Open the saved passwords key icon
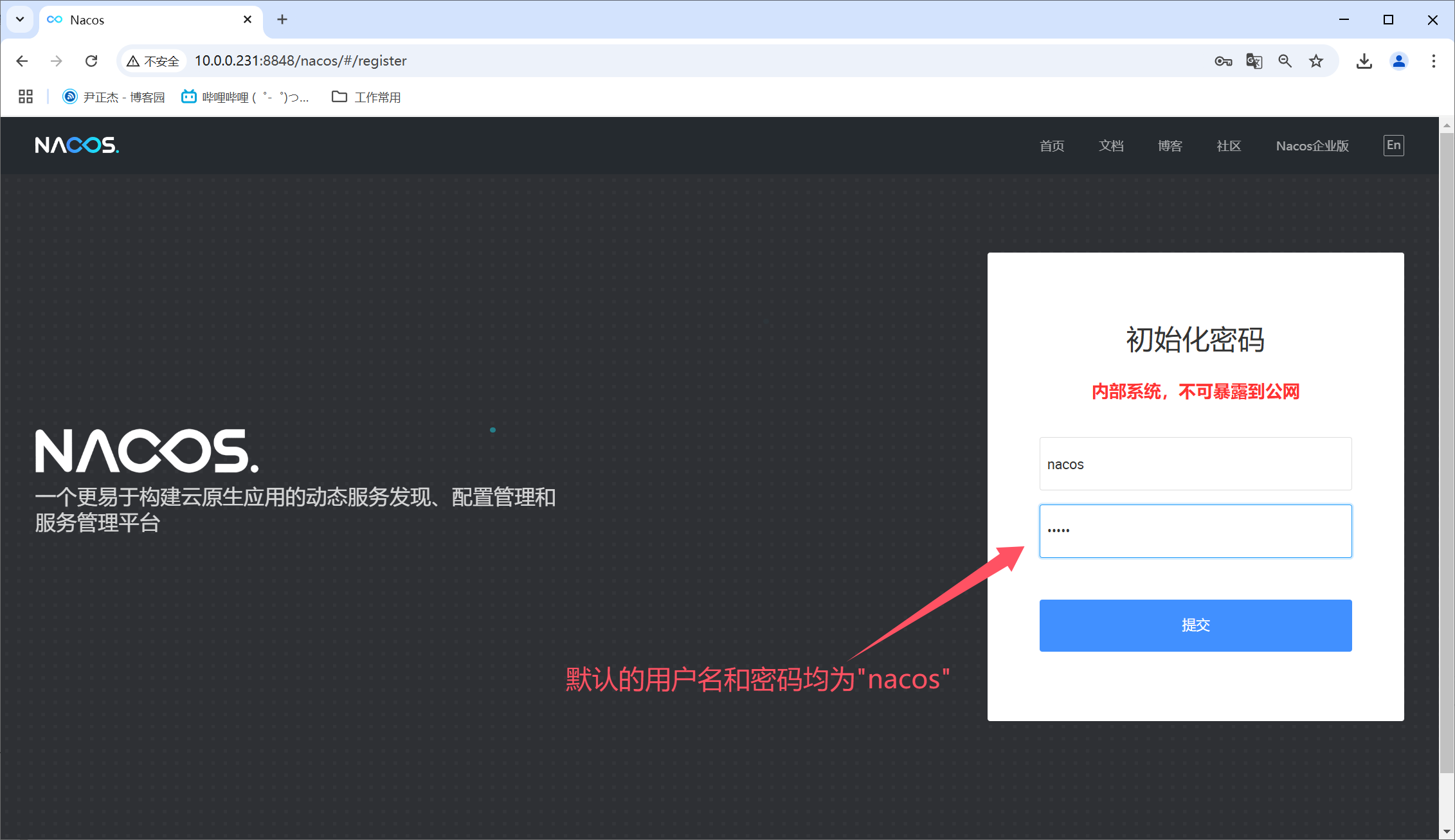This screenshot has height=840, width=1455. [1223, 61]
